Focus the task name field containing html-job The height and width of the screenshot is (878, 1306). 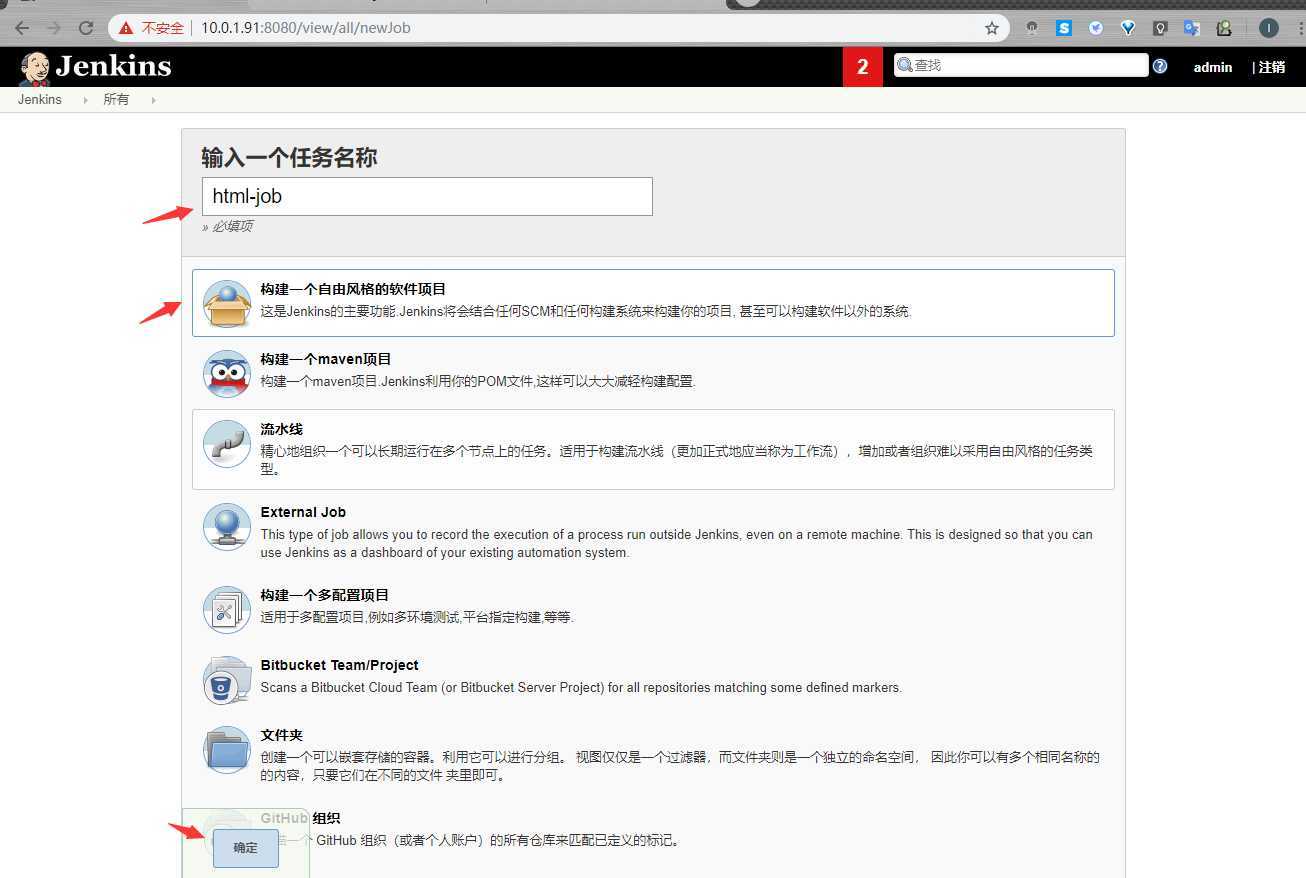(427, 196)
